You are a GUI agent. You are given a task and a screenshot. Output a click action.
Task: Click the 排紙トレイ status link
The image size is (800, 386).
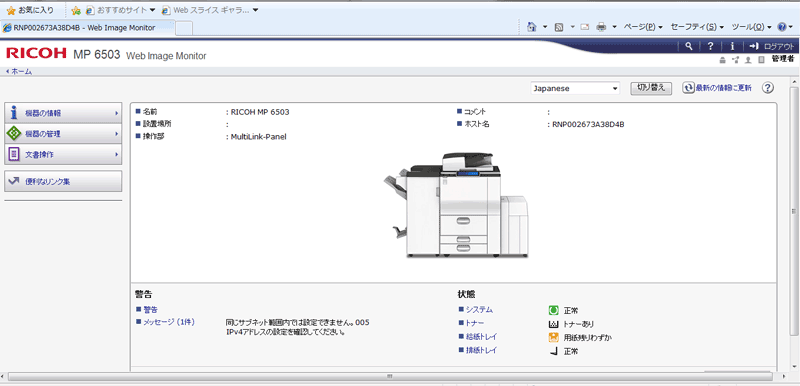tap(481, 350)
